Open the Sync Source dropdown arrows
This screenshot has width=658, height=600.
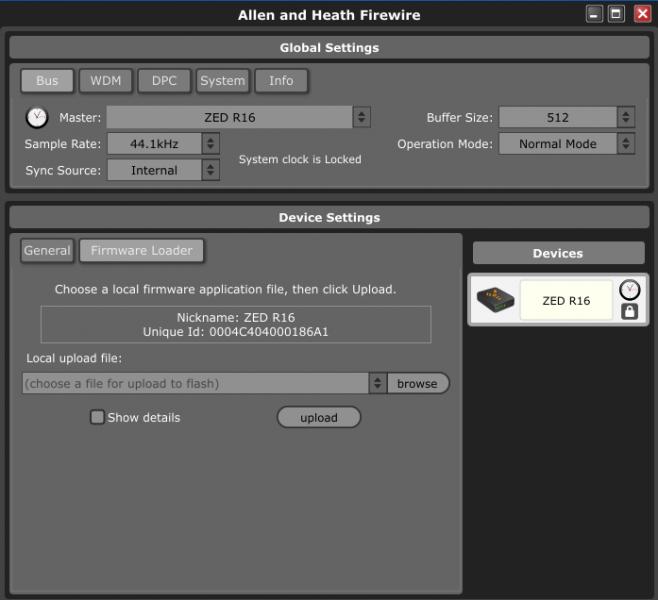click(x=211, y=170)
